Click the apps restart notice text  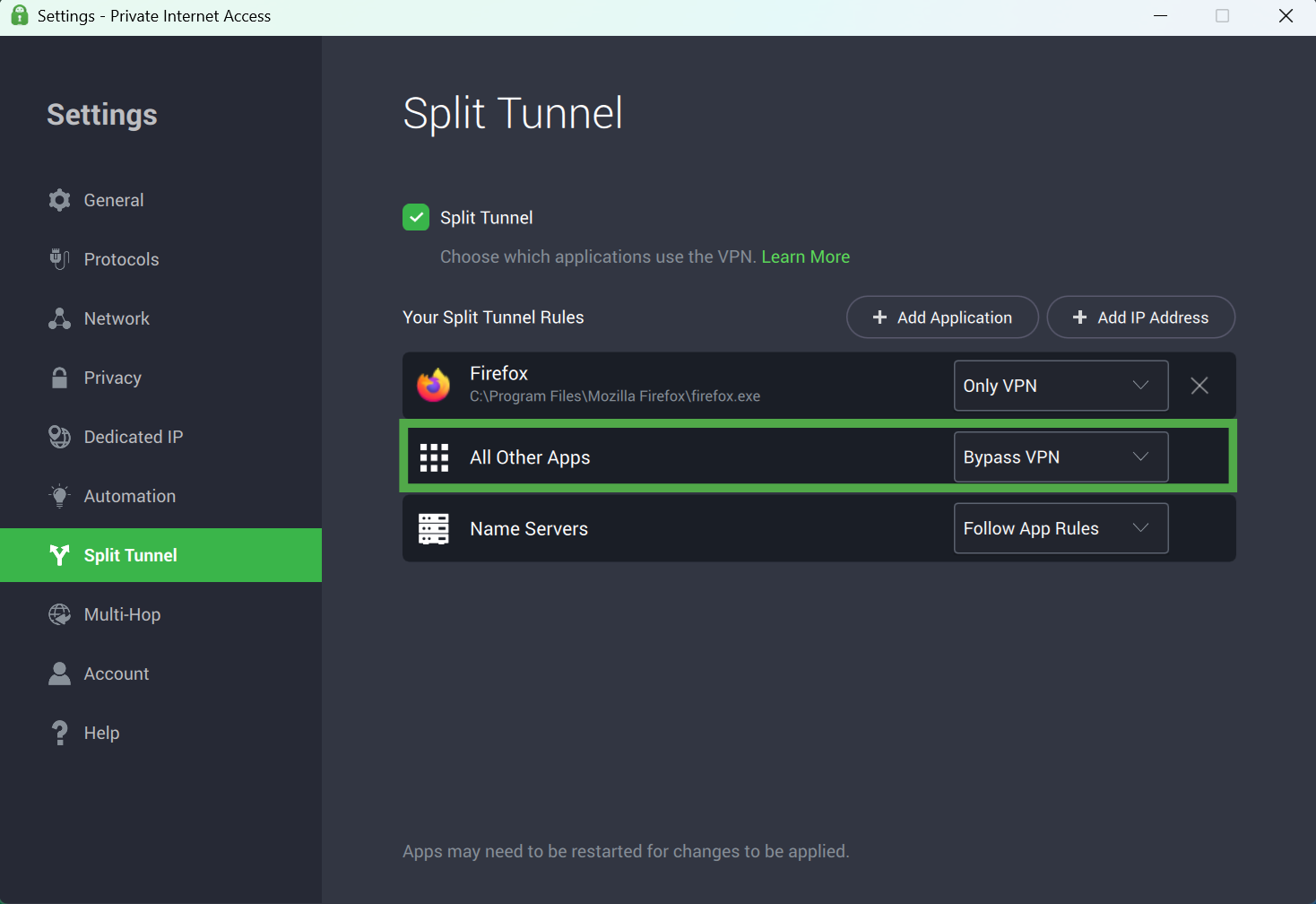click(626, 851)
